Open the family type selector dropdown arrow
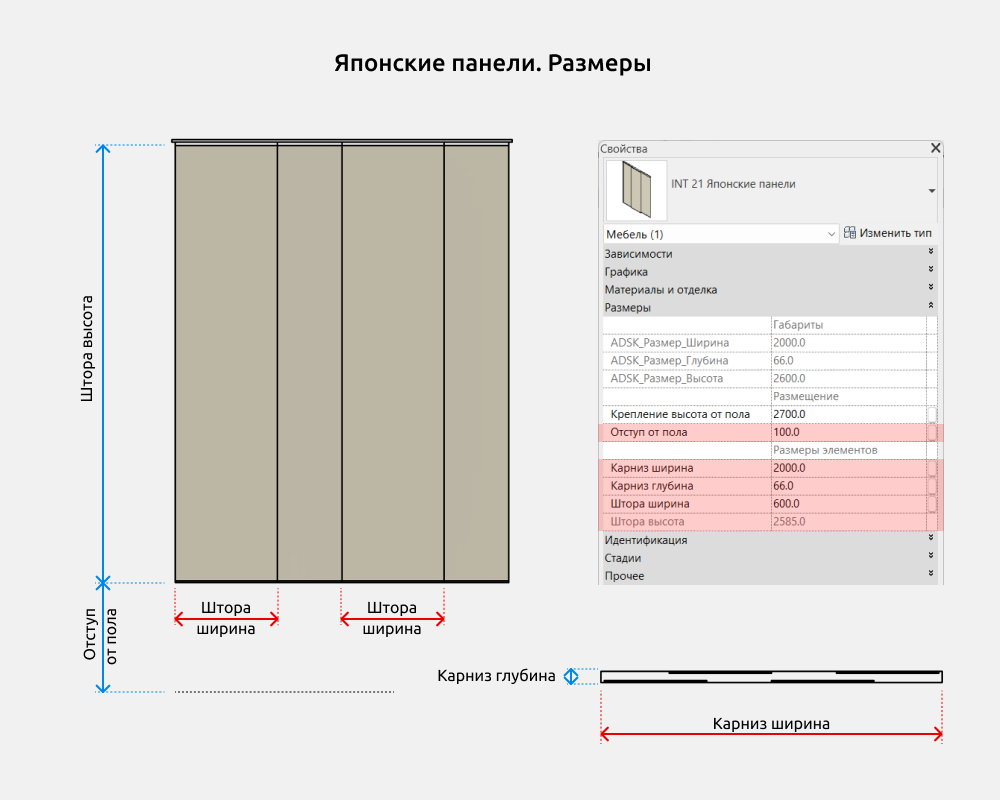1000x800 pixels. click(932, 191)
